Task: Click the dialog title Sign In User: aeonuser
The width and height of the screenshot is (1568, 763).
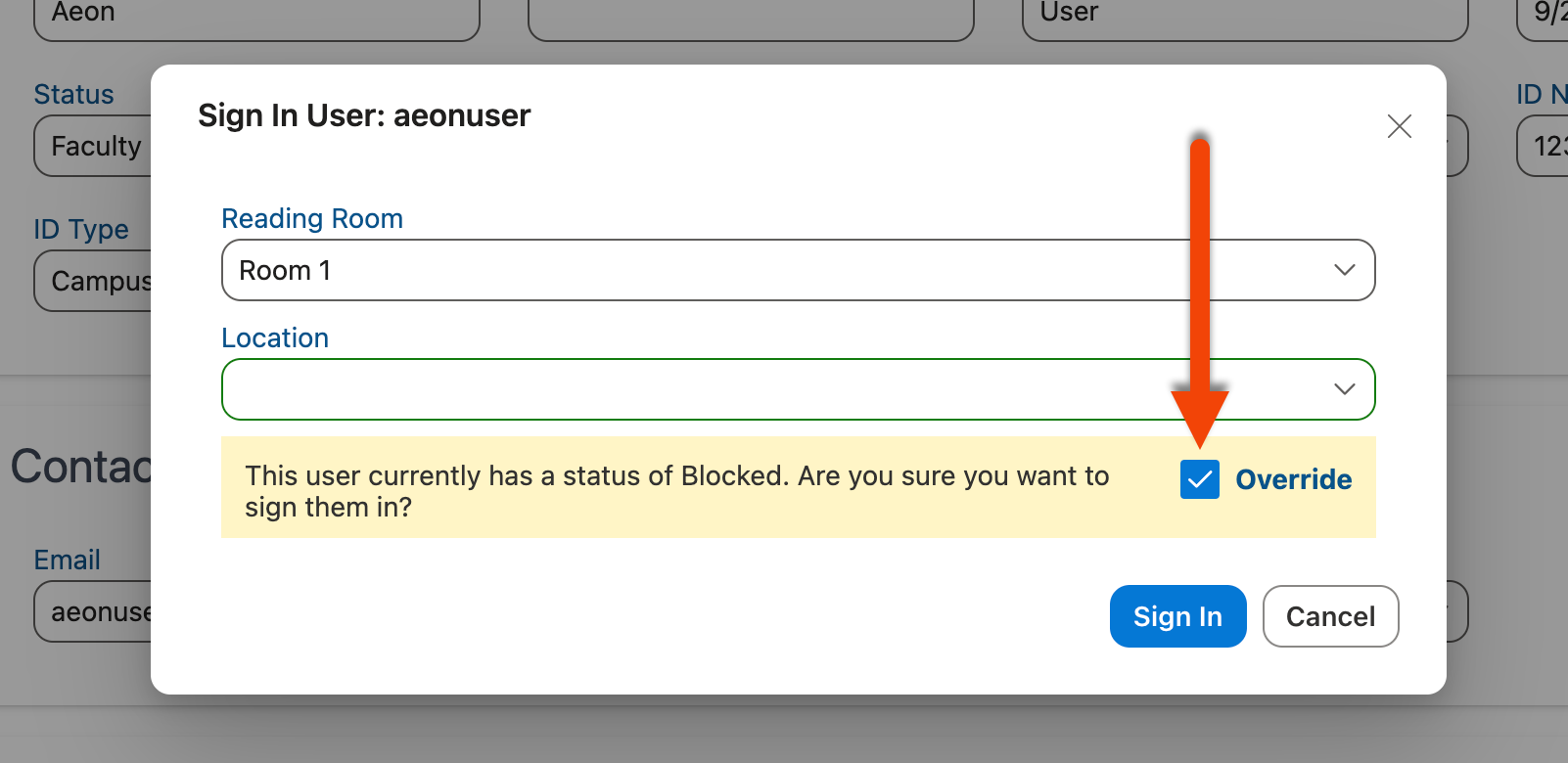Action: click(364, 115)
